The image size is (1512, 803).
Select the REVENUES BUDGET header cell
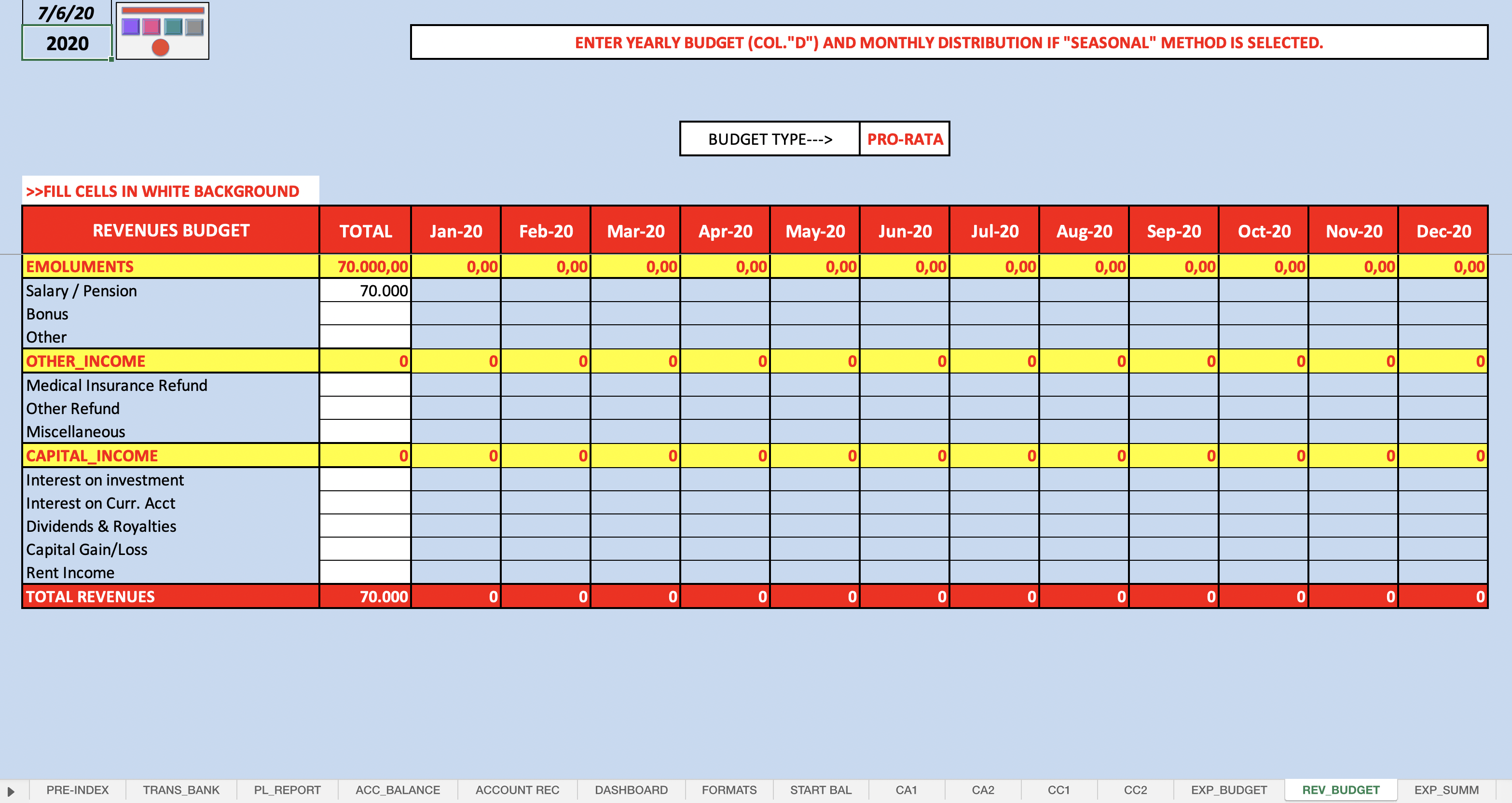[x=171, y=230]
